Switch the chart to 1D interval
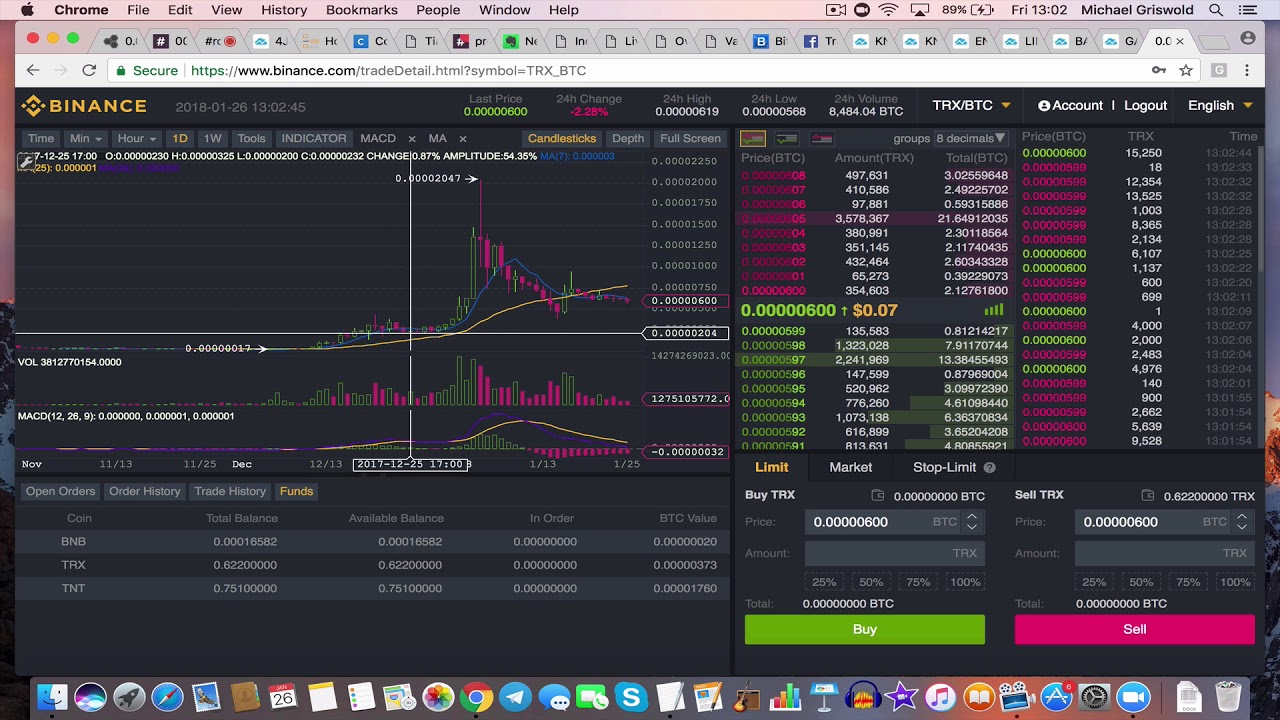This screenshot has height=720, width=1280. tap(180, 139)
